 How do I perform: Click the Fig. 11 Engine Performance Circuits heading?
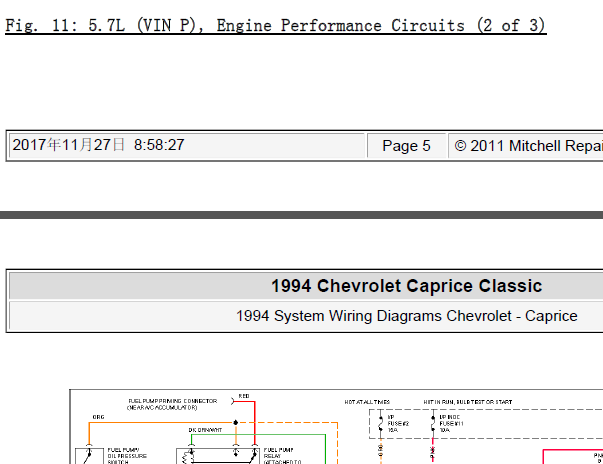[x=275, y=26]
